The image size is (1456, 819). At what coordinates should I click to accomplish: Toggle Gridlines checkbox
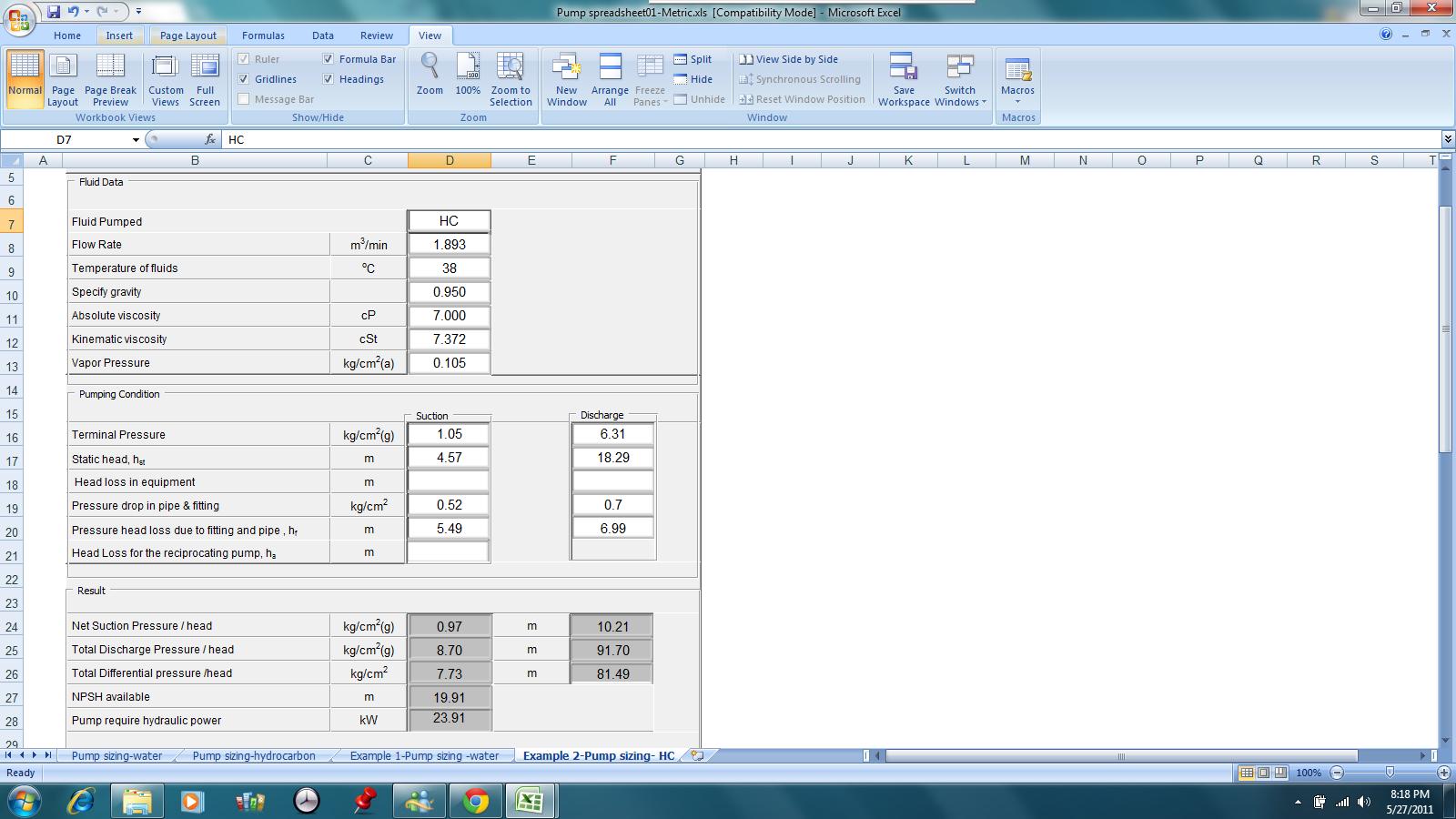pos(243,79)
